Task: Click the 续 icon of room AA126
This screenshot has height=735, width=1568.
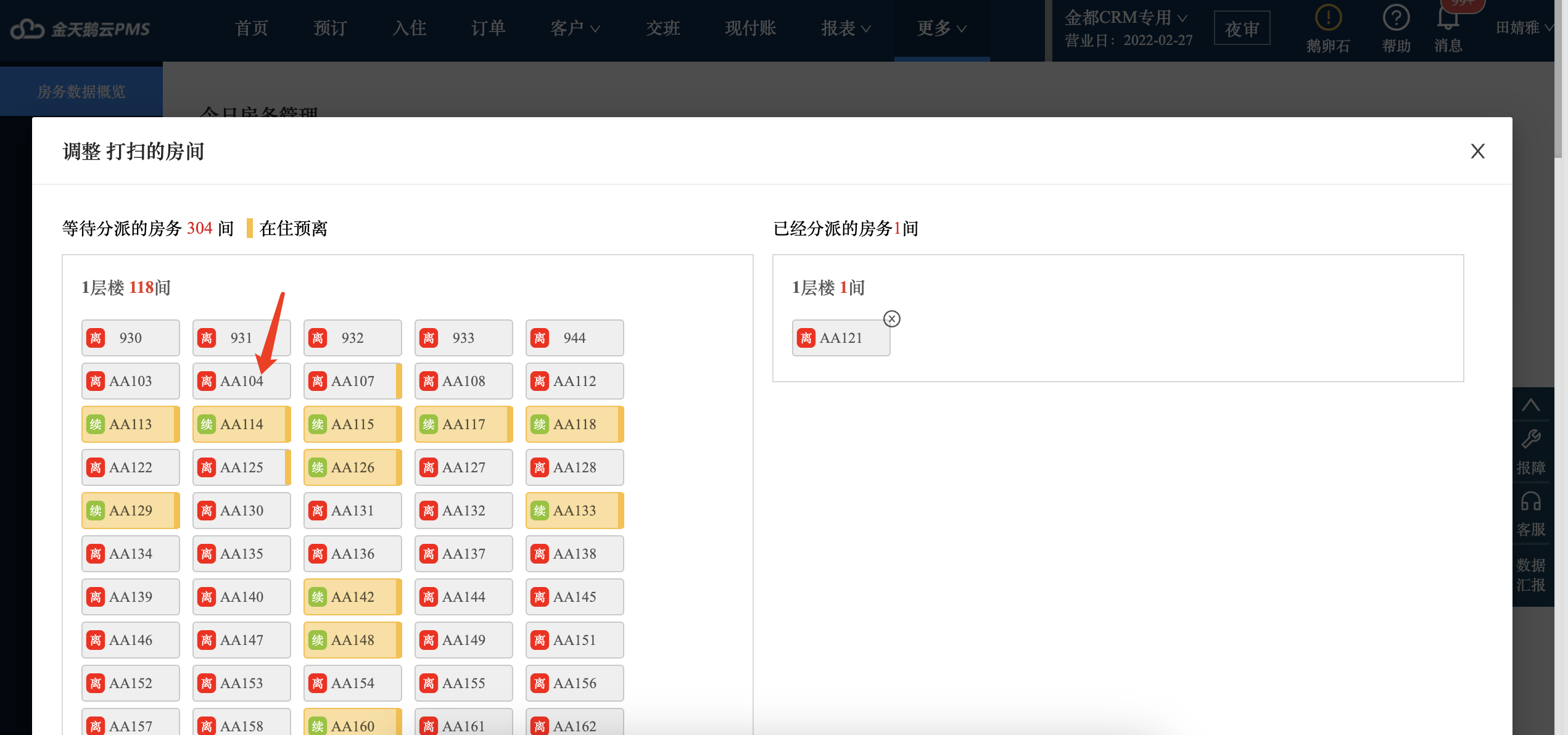Action: [318, 467]
